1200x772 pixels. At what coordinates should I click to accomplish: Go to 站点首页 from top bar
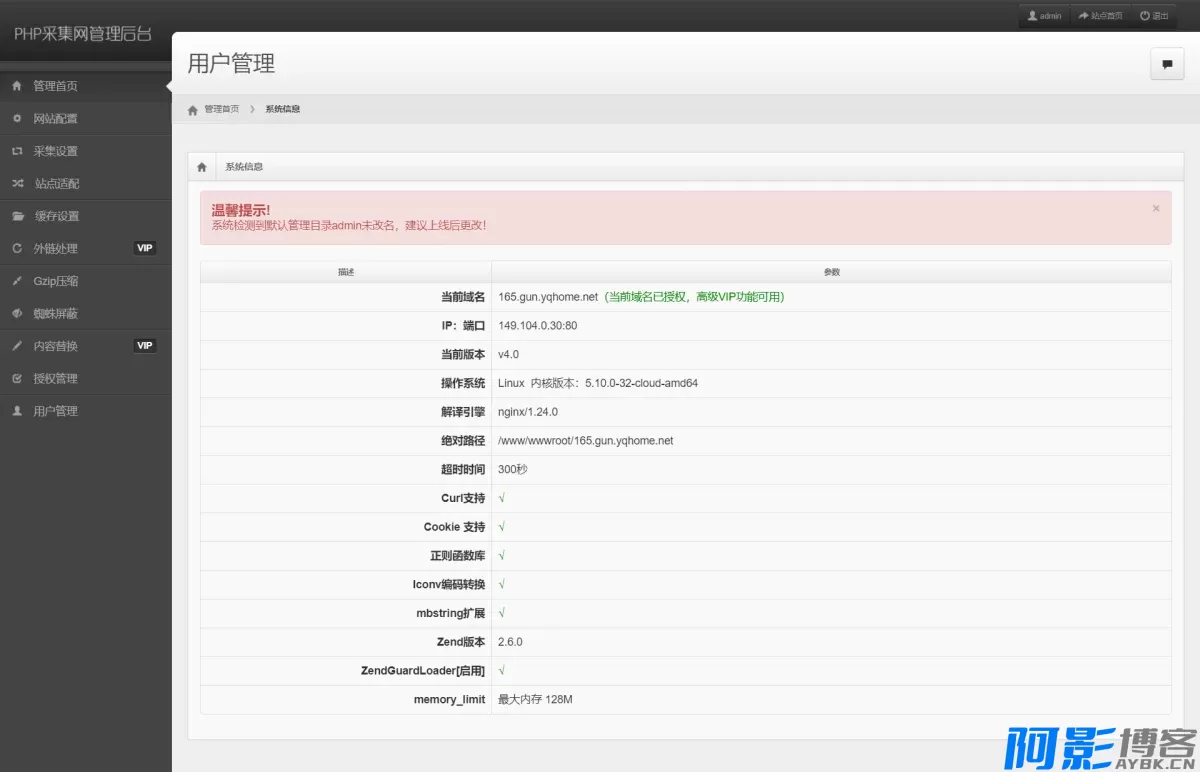click(1100, 16)
